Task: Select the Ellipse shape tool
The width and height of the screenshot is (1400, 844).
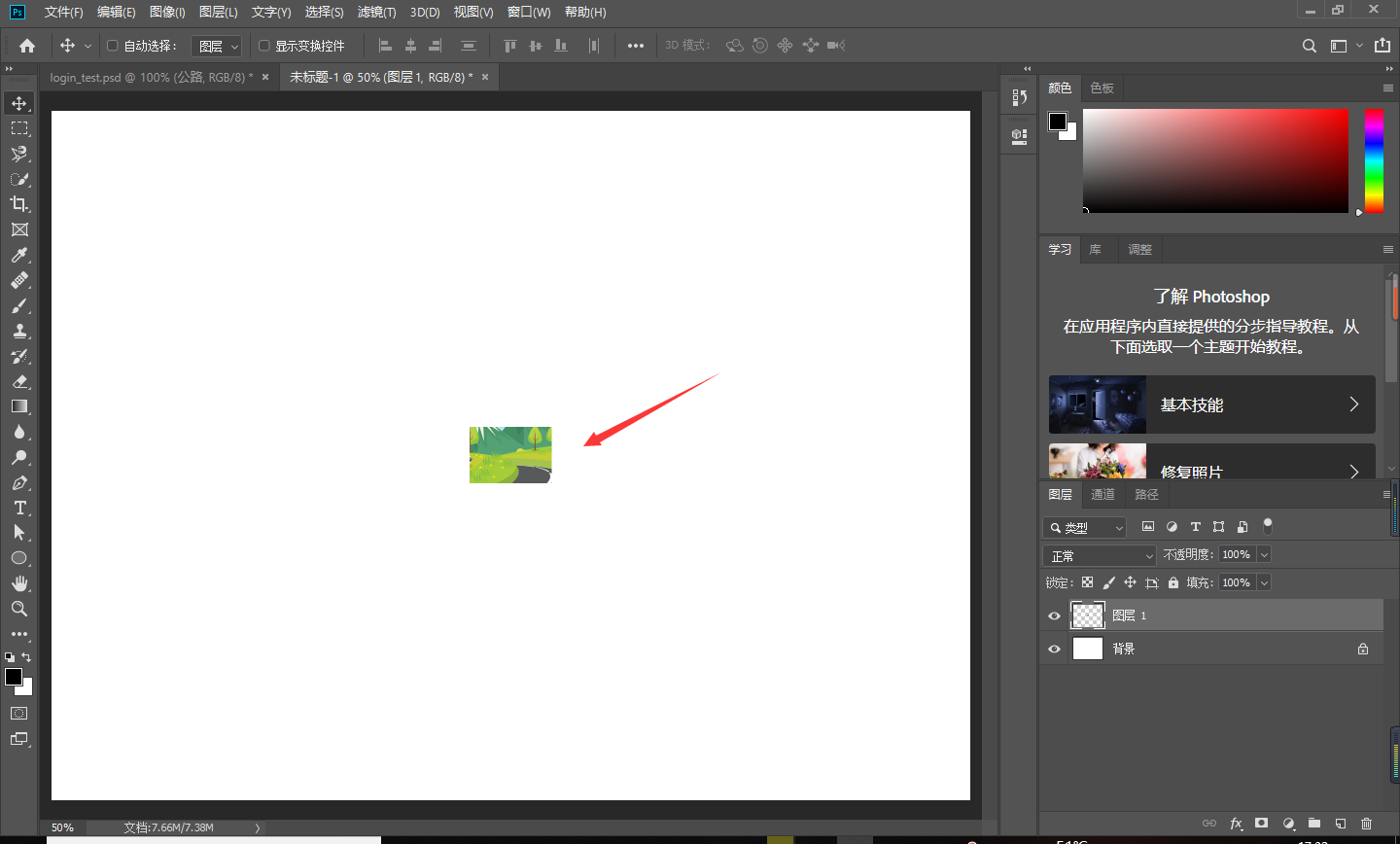Action: coord(19,558)
